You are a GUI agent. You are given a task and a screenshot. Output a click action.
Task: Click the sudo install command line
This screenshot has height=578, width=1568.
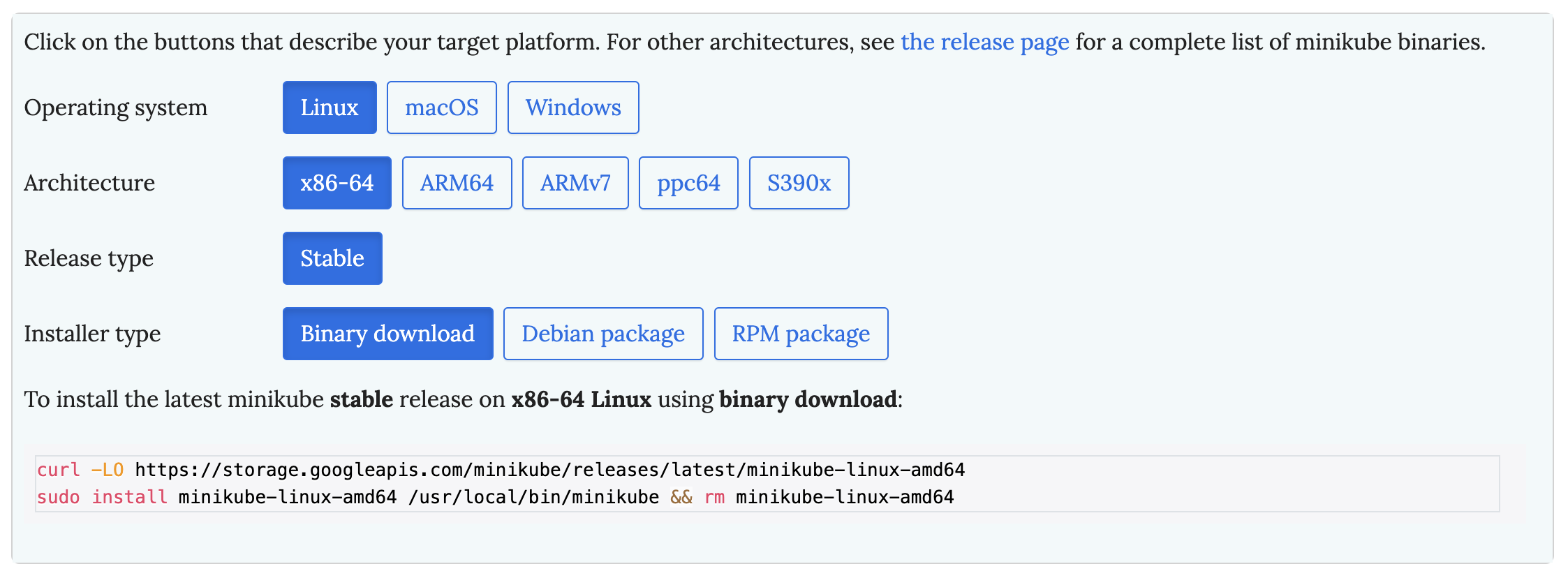tap(496, 497)
